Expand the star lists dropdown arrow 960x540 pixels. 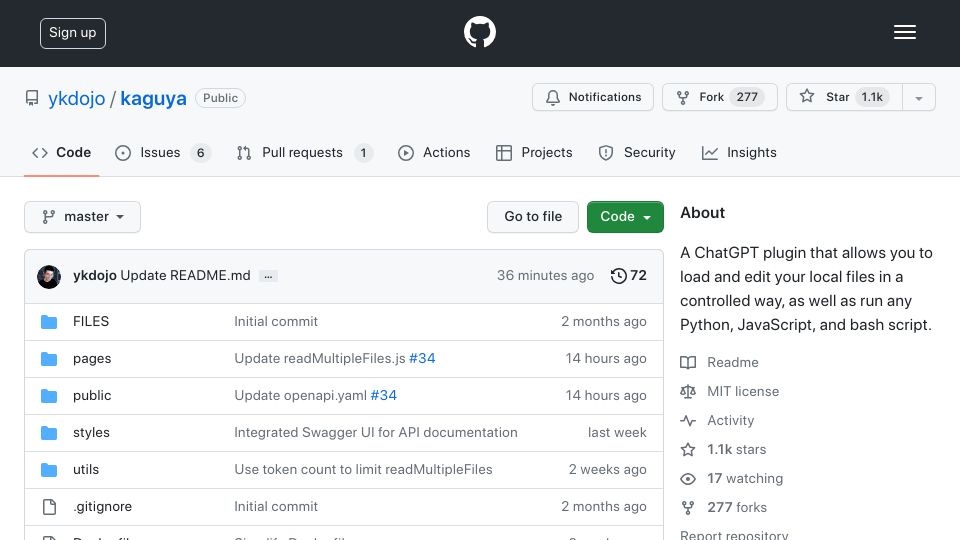click(919, 98)
